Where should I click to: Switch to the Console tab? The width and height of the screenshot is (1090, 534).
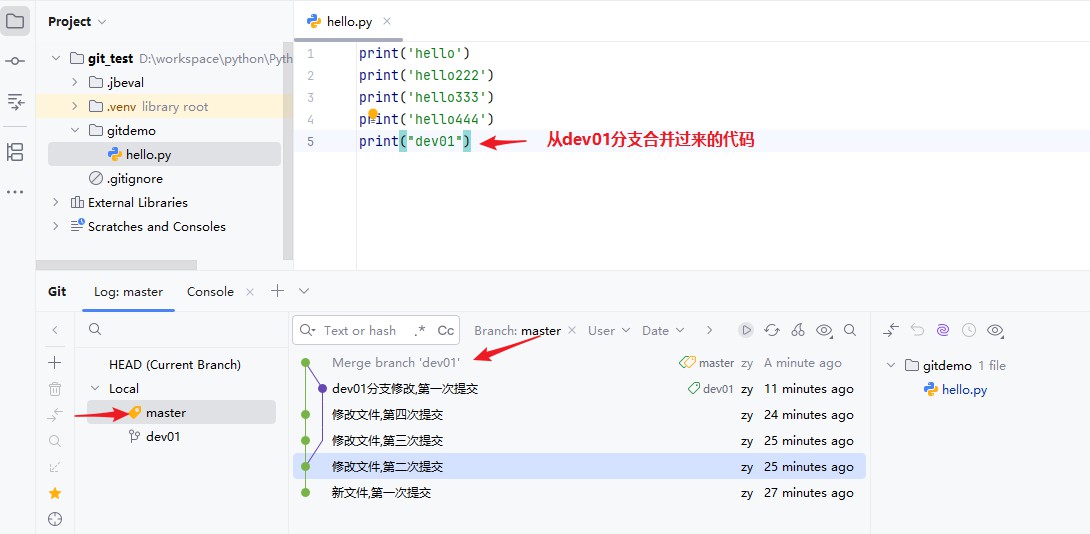pos(210,291)
